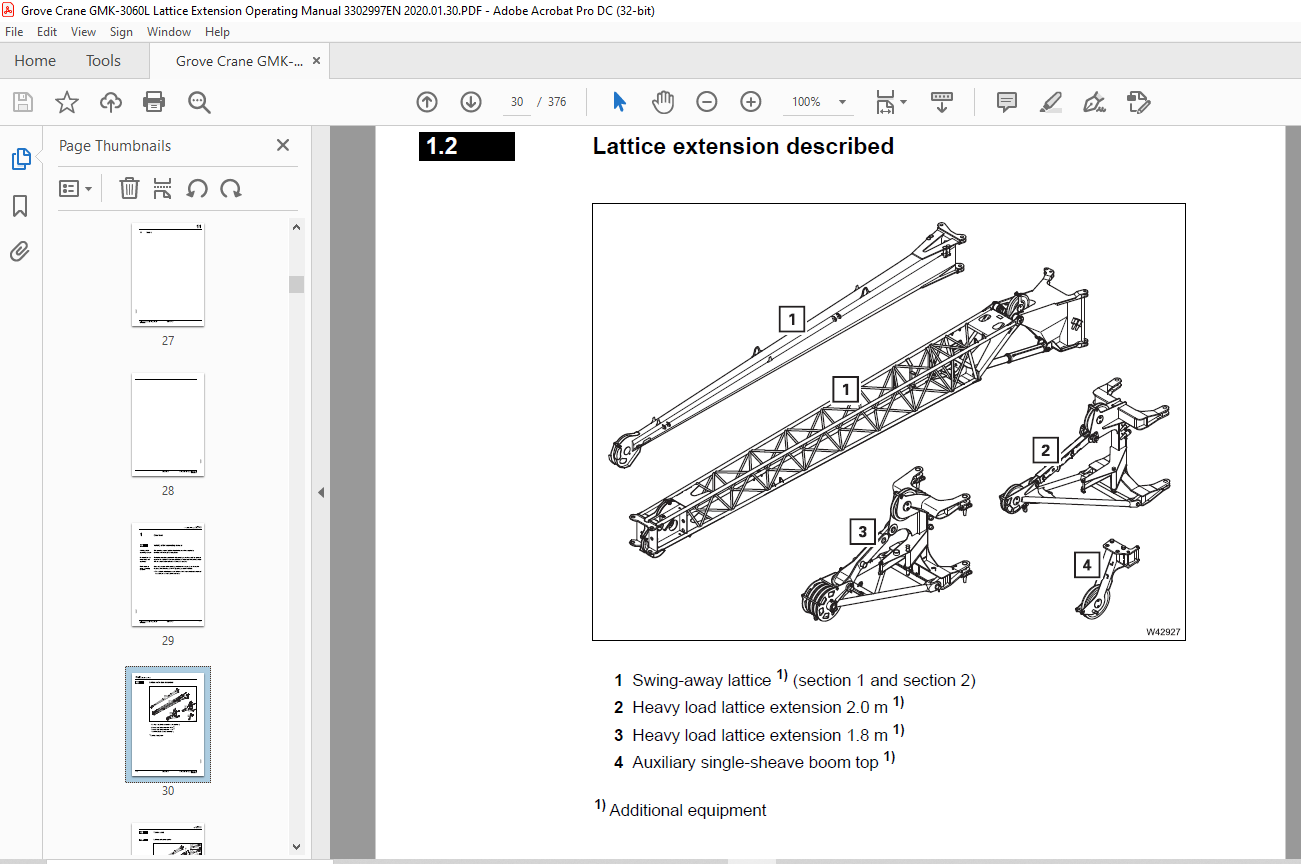The width and height of the screenshot is (1301, 864).
Task: Open print pages icon in thumbnails panel
Action: 163,188
